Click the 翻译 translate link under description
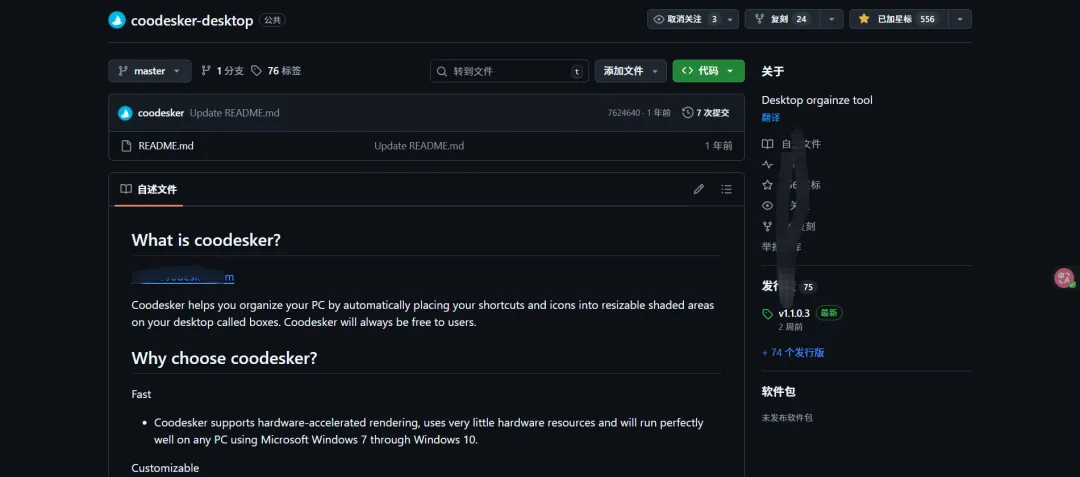This screenshot has height=477, width=1080. click(771, 118)
